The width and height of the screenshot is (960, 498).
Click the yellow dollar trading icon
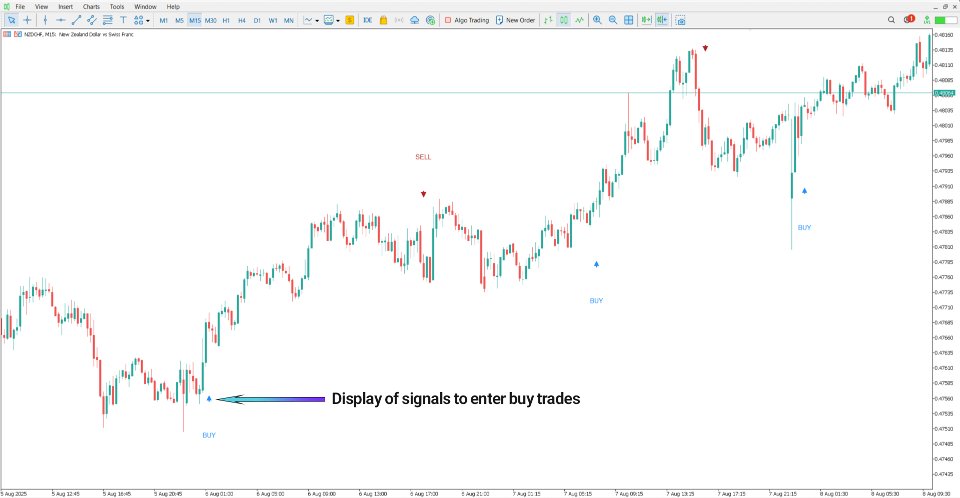click(350, 20)
